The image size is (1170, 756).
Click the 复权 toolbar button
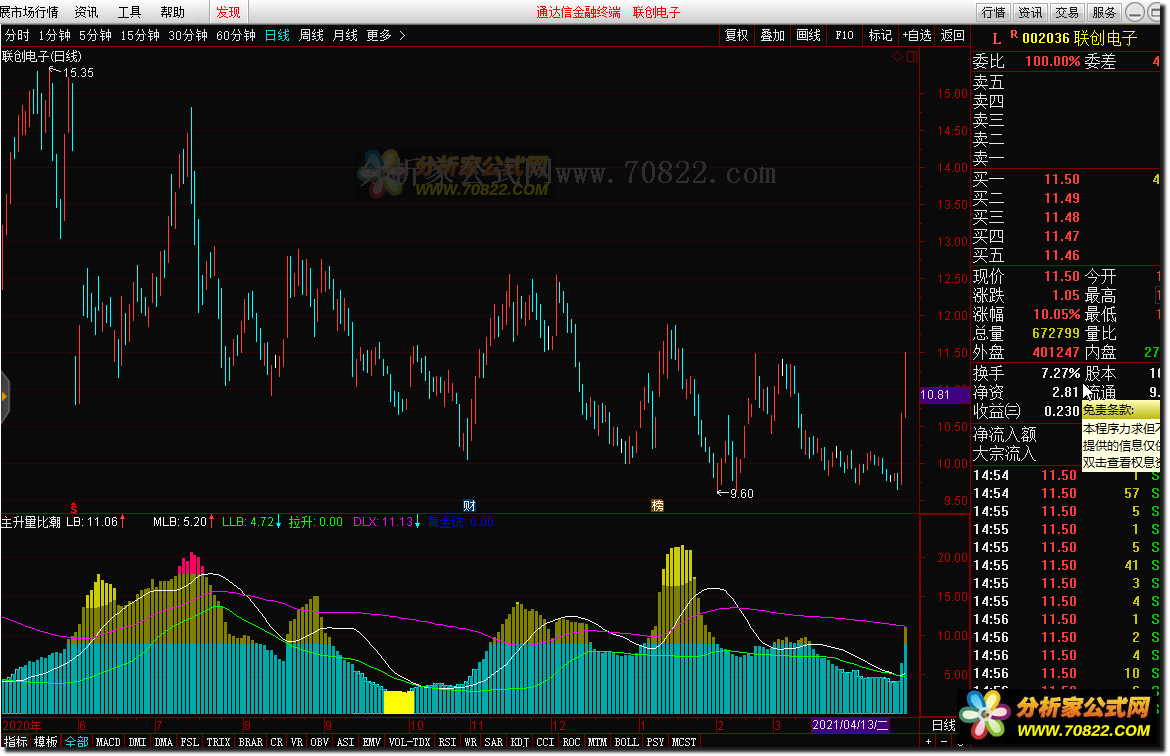736,35
